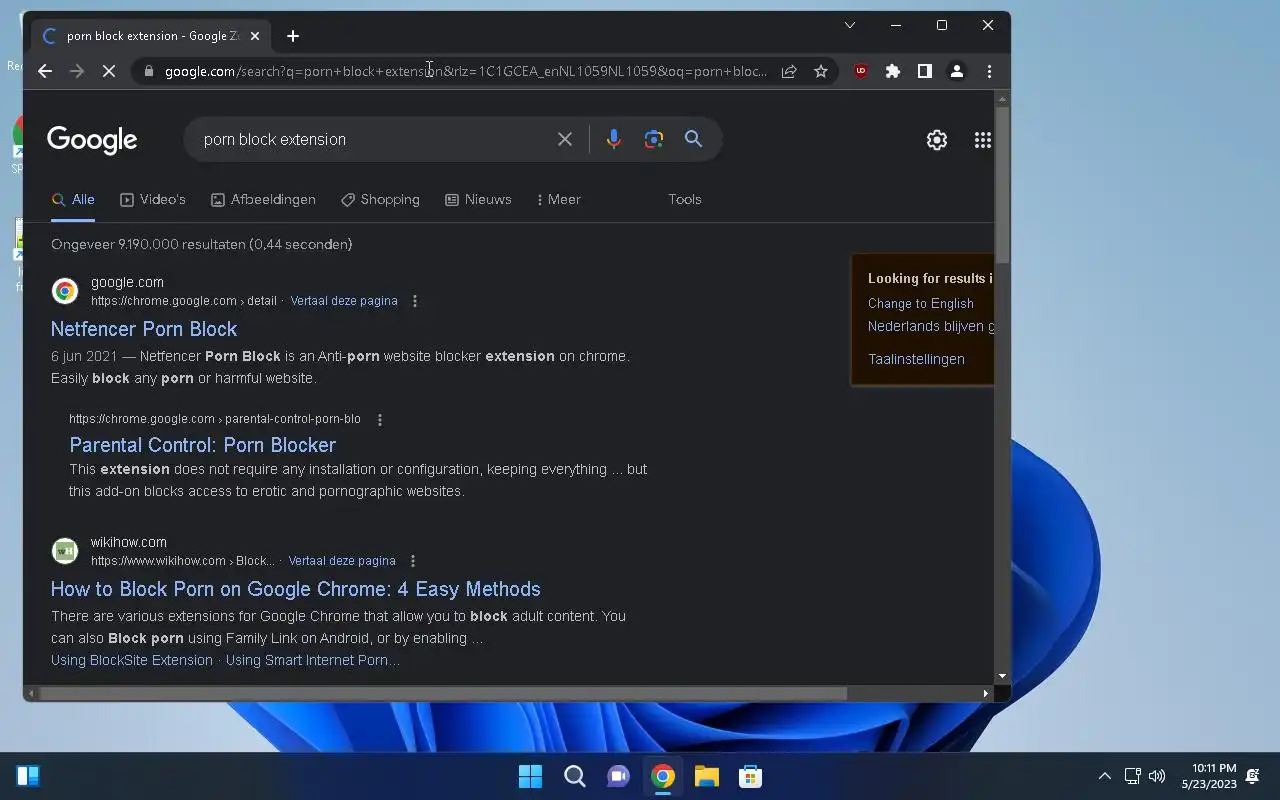Image resolution: width=1280 pixels, height=800 pixels.
Task: Clear the search box text
Action: [565, 139]
